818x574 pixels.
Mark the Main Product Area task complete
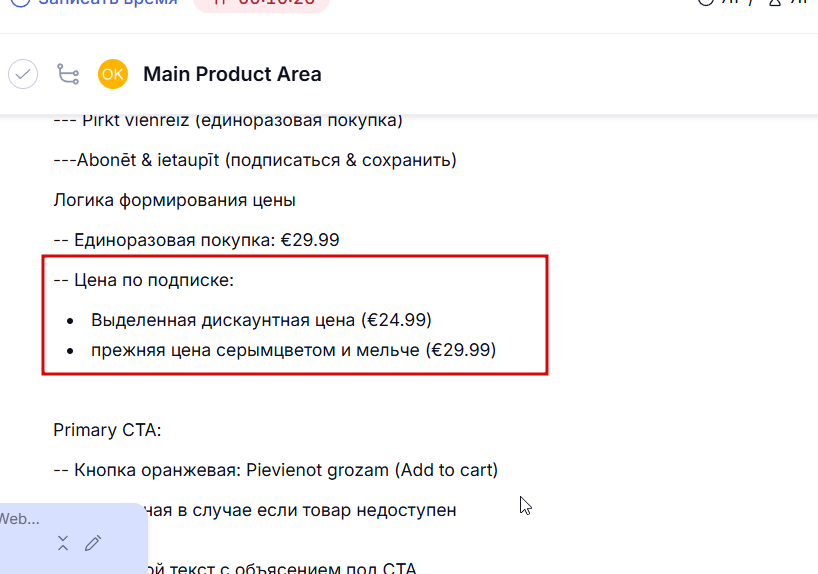coord(23,74)
